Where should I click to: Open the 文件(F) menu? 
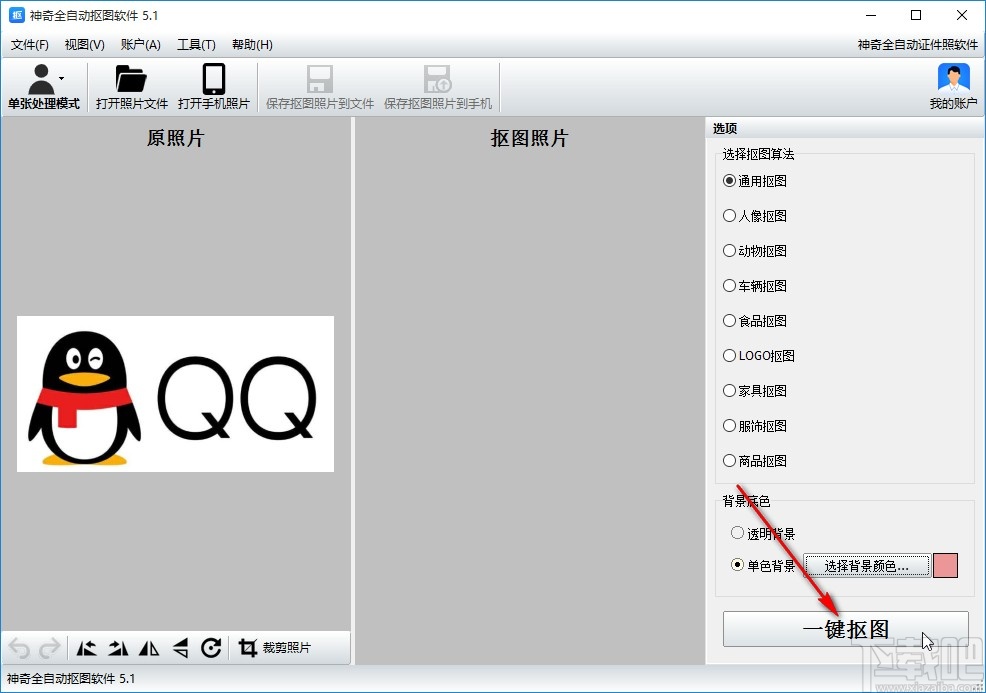point(30,45)
